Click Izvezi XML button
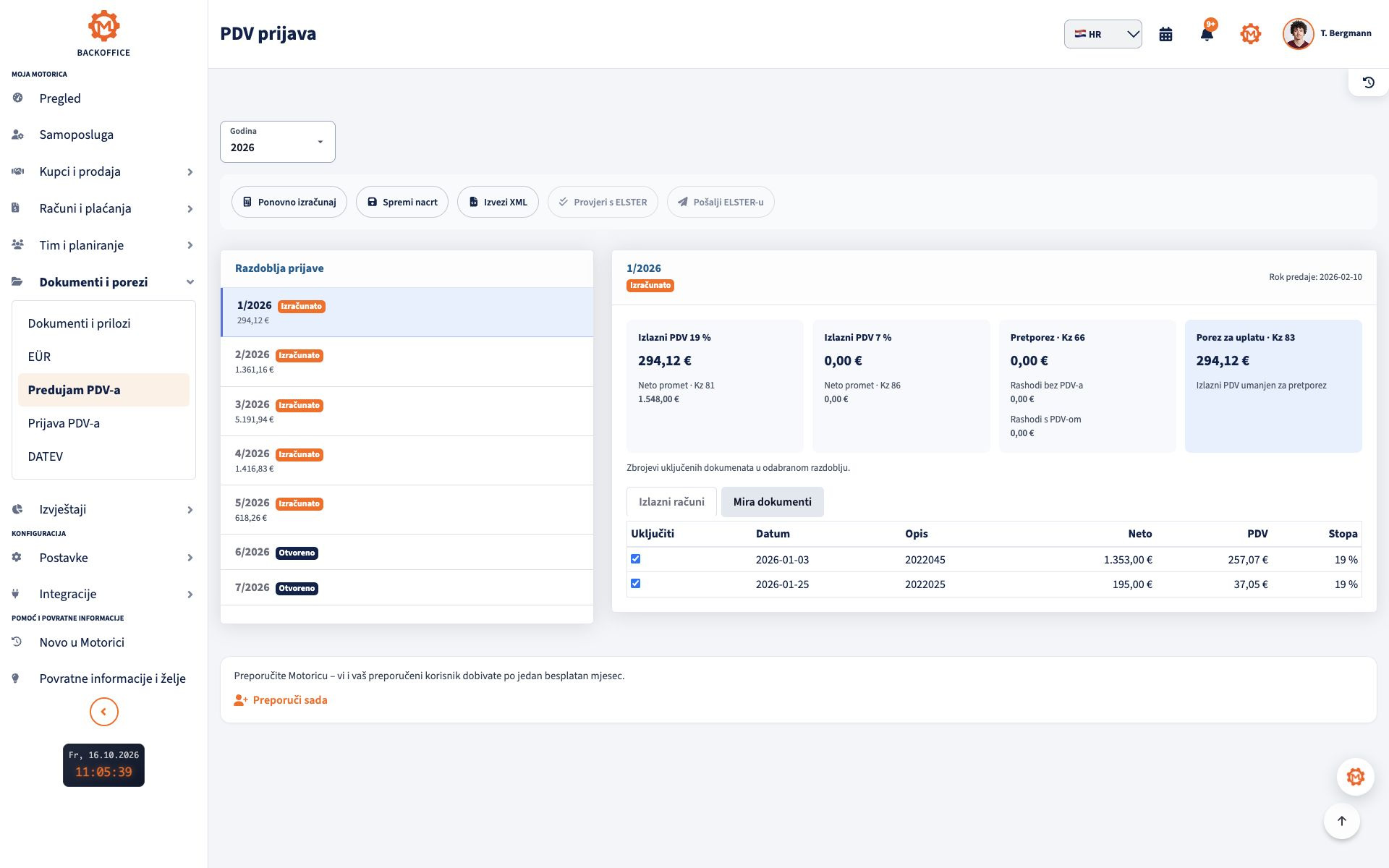 click(x=498, y=202)
